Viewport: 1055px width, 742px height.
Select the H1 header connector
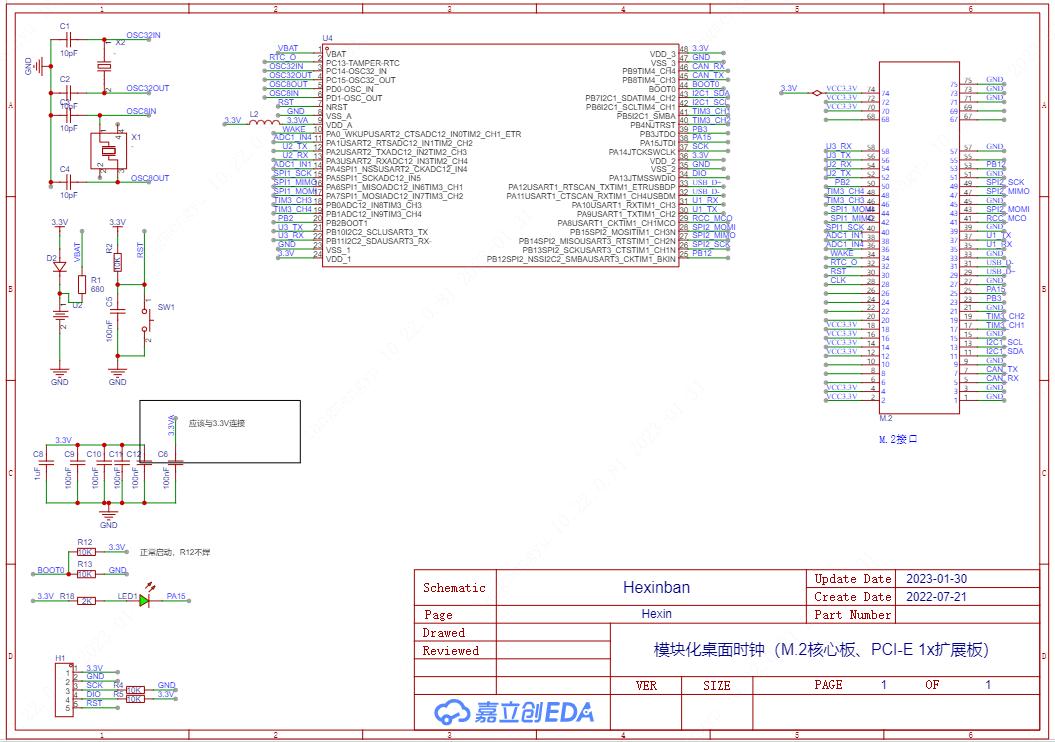[61, 690]
